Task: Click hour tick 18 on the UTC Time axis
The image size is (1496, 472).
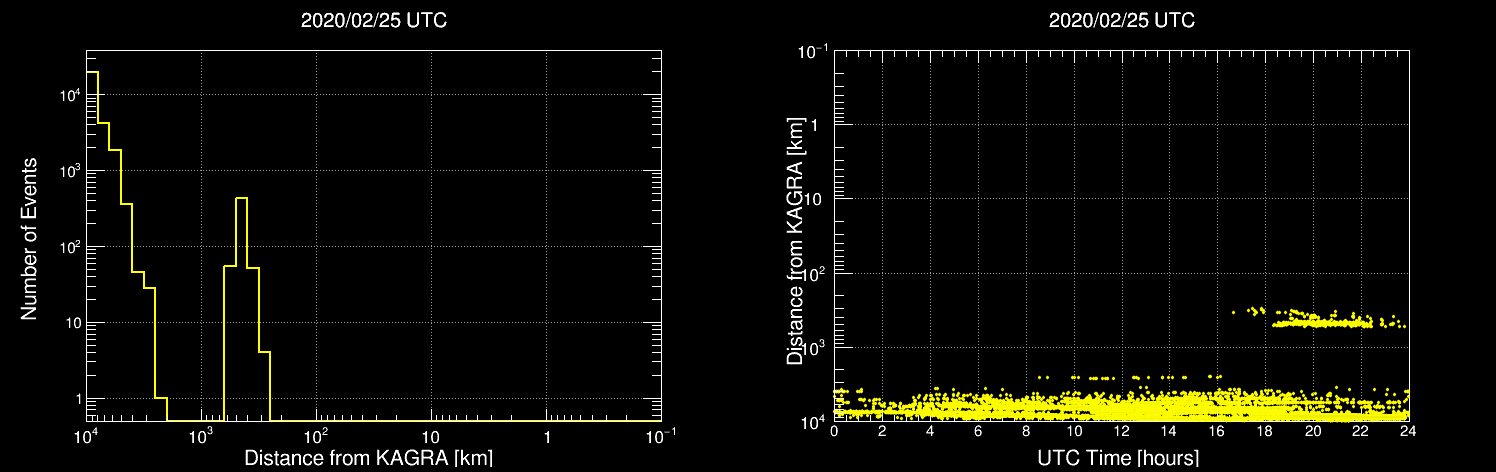Action: tap(1265, 432)
